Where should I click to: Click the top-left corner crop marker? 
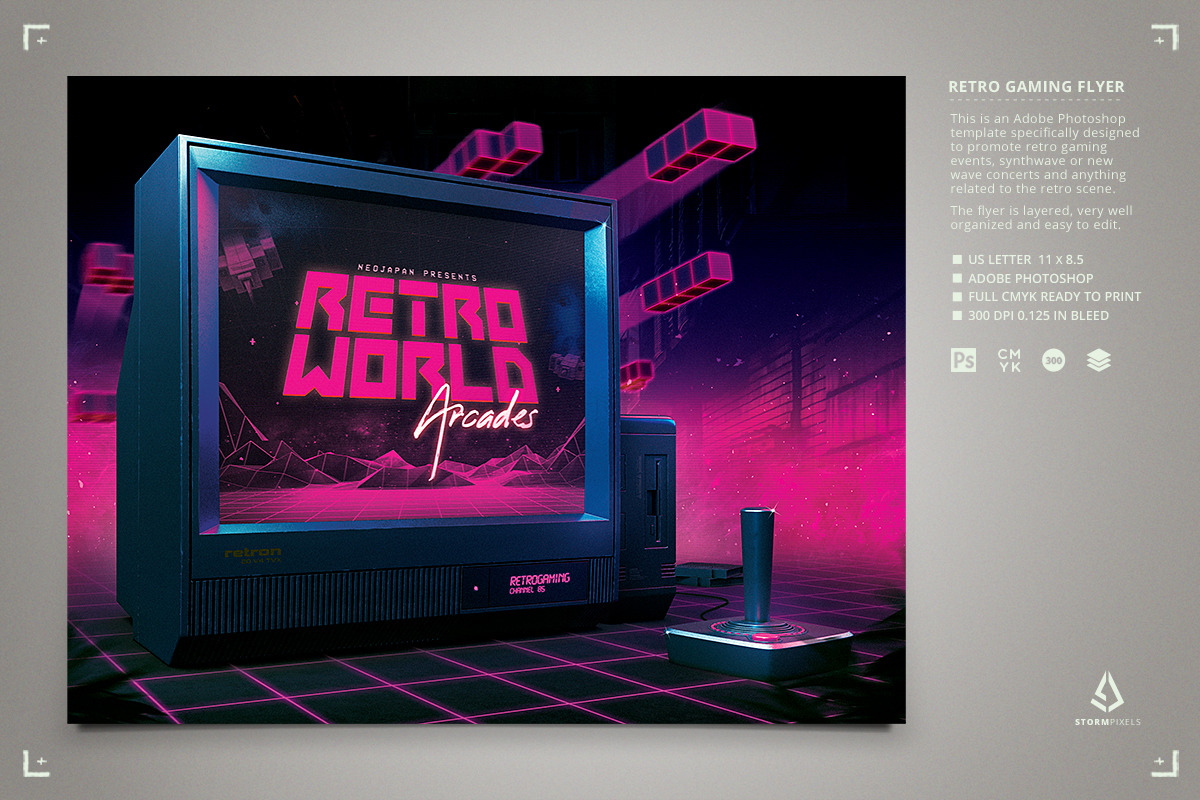click(x=37, y=37)
